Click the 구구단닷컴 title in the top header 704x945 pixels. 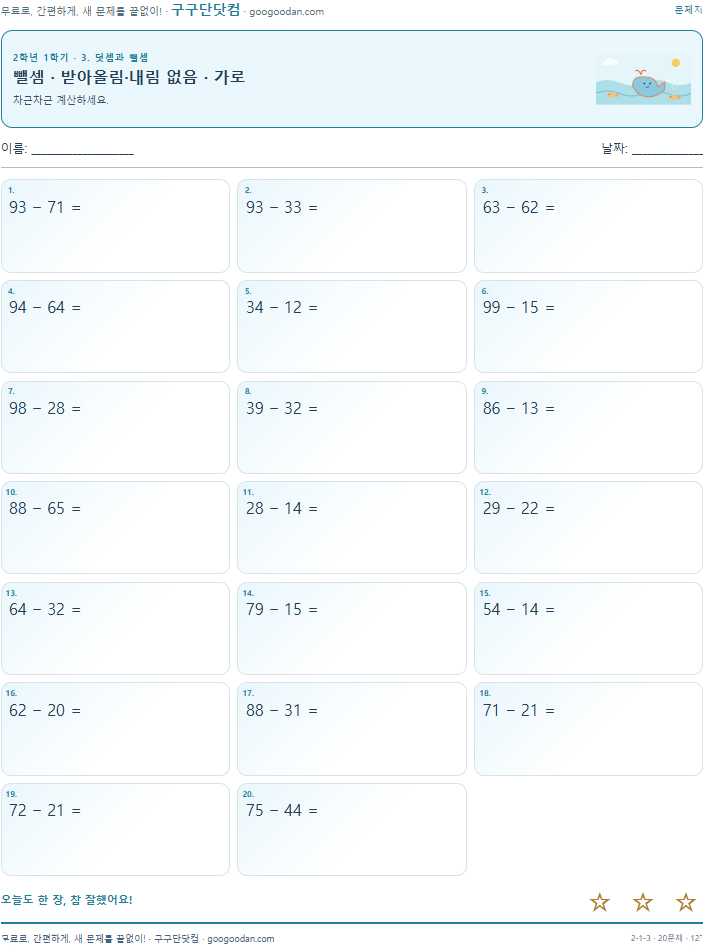pos(206,10)
